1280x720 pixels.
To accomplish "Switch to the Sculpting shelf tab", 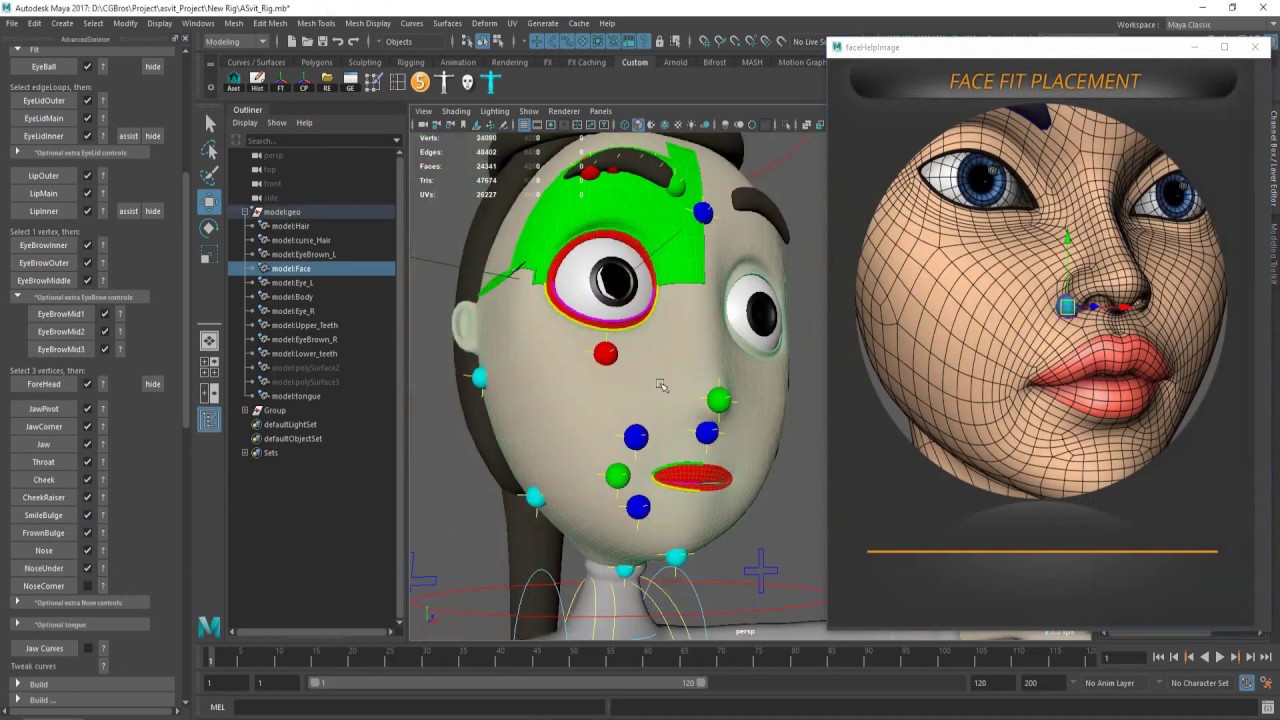I will (364, 62).
